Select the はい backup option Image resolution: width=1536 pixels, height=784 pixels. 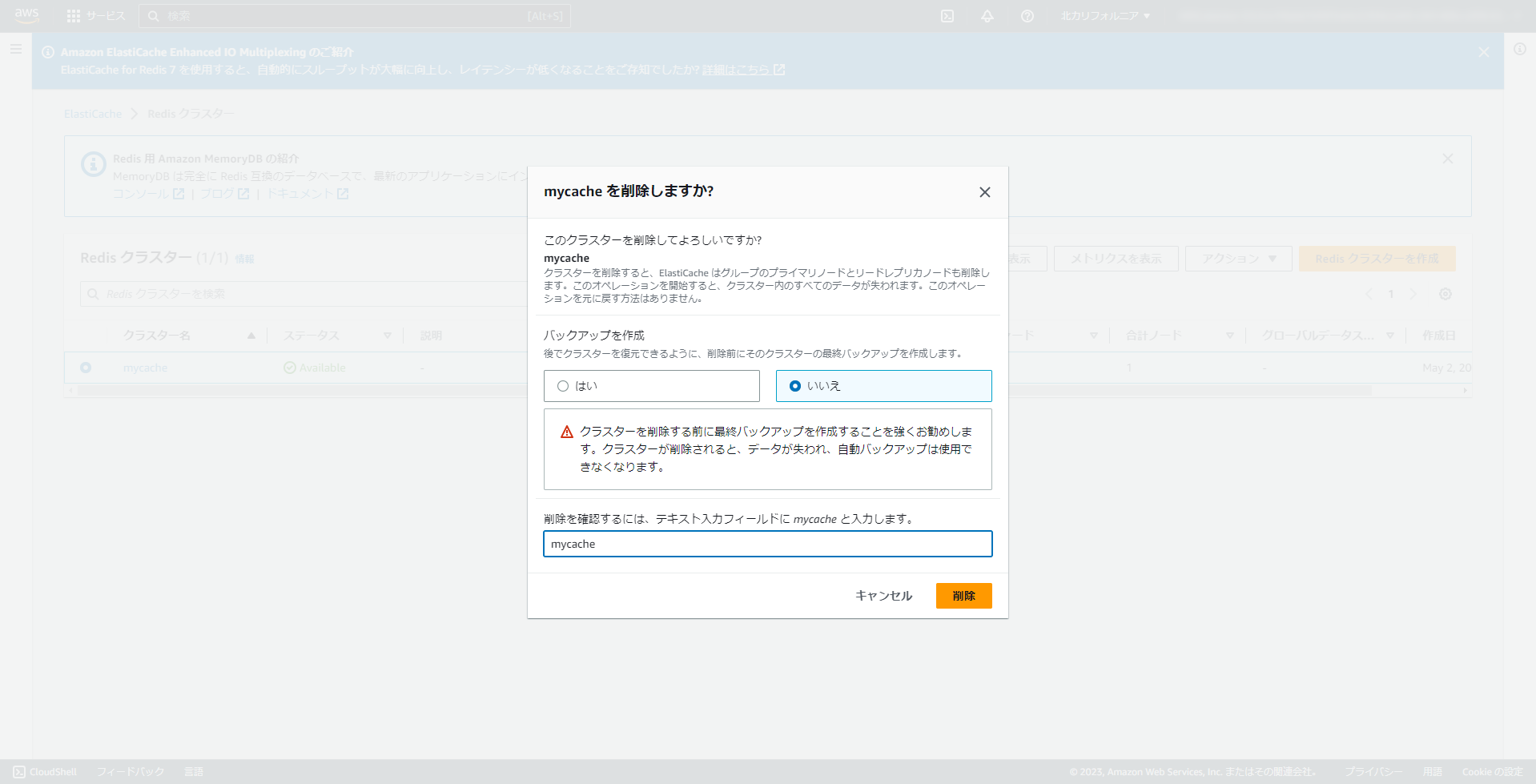(x=563, y=385)
